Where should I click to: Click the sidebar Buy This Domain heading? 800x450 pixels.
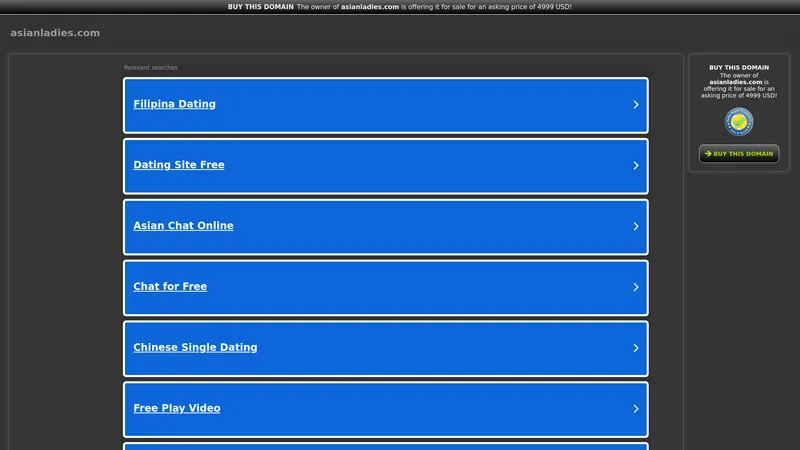pyautogui.click(x=739, y=68)
